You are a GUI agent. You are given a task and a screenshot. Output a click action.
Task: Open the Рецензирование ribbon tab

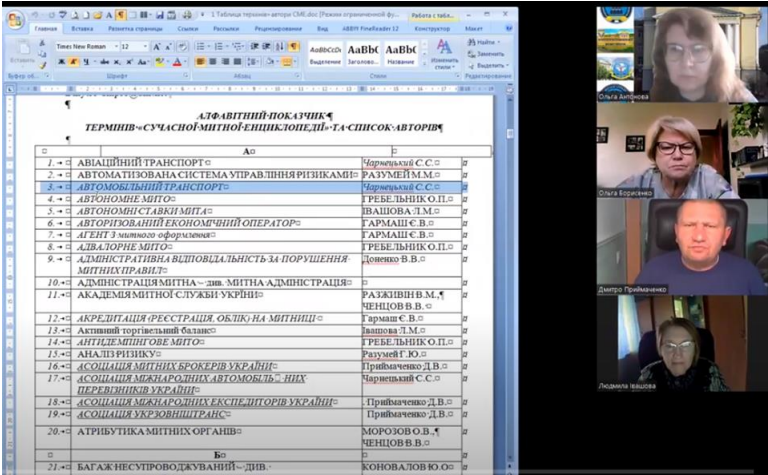point(278,28)
